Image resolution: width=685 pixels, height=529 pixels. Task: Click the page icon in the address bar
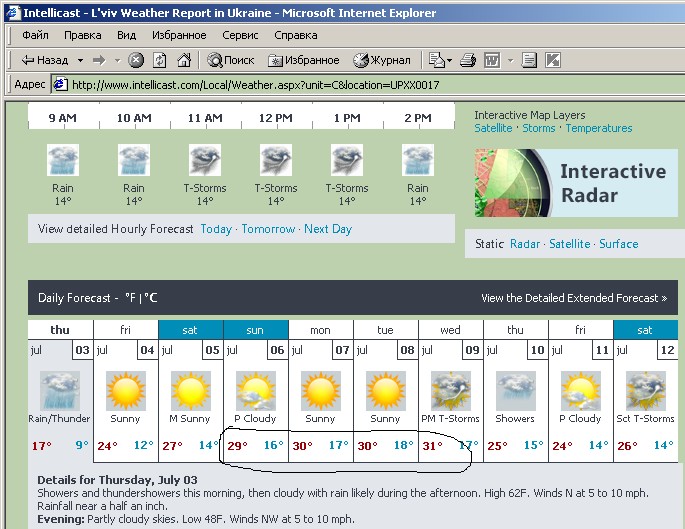pos(60,84)
